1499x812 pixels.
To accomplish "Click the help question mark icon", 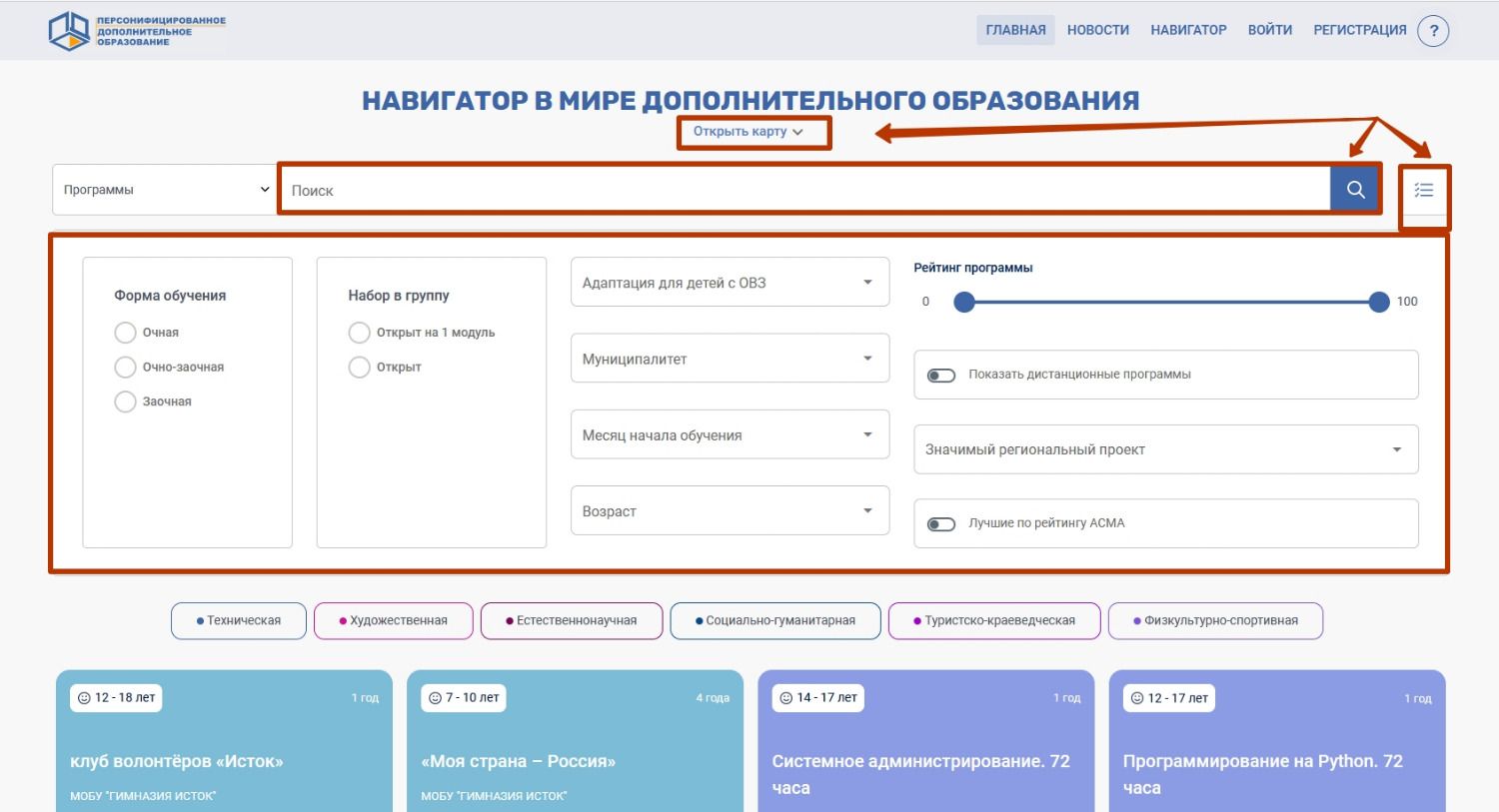I will coord(1433,31).
